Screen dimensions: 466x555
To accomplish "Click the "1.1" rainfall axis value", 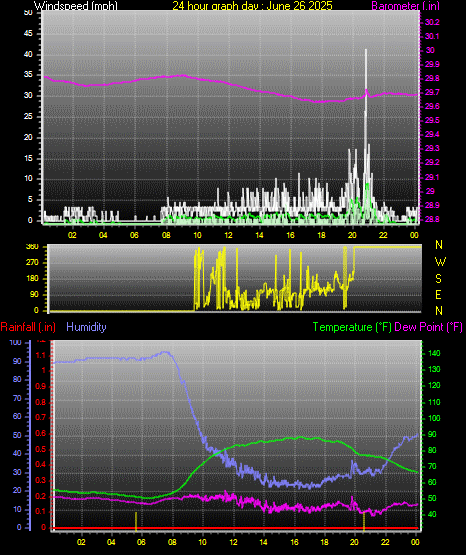I will tap(41, 355).
